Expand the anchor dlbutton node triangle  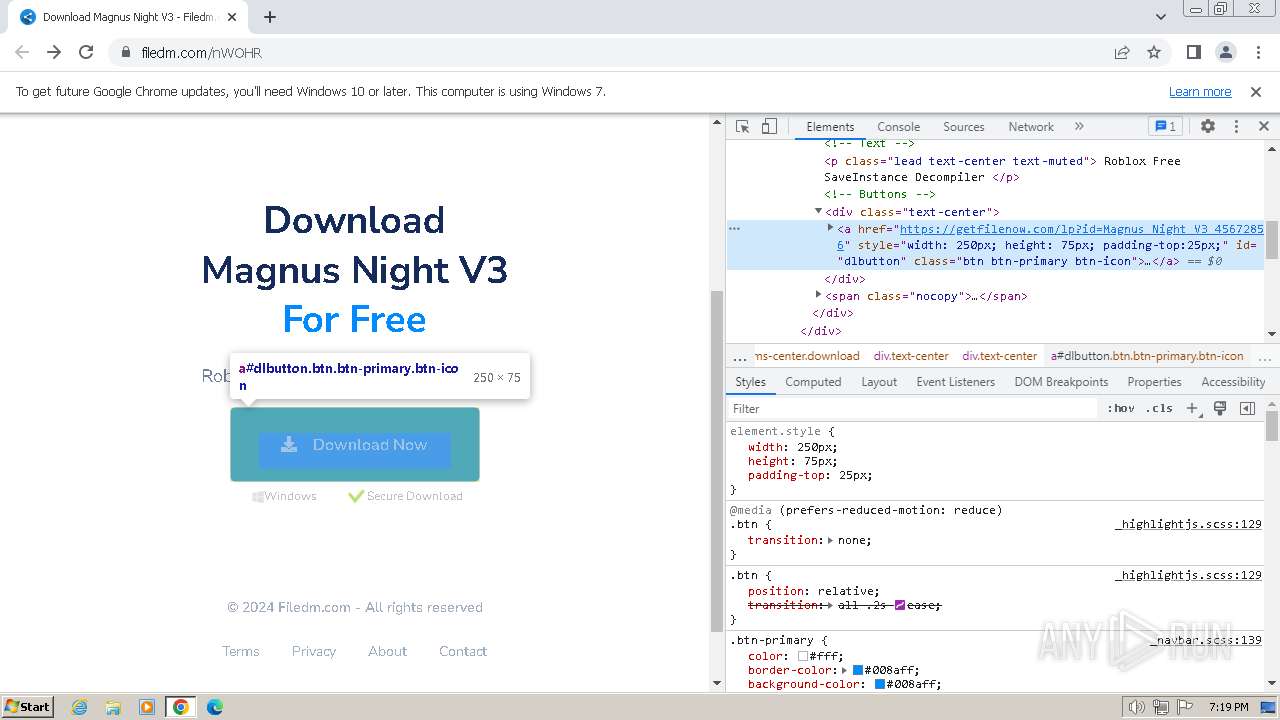pyautogui.click(x=830, y=228)
